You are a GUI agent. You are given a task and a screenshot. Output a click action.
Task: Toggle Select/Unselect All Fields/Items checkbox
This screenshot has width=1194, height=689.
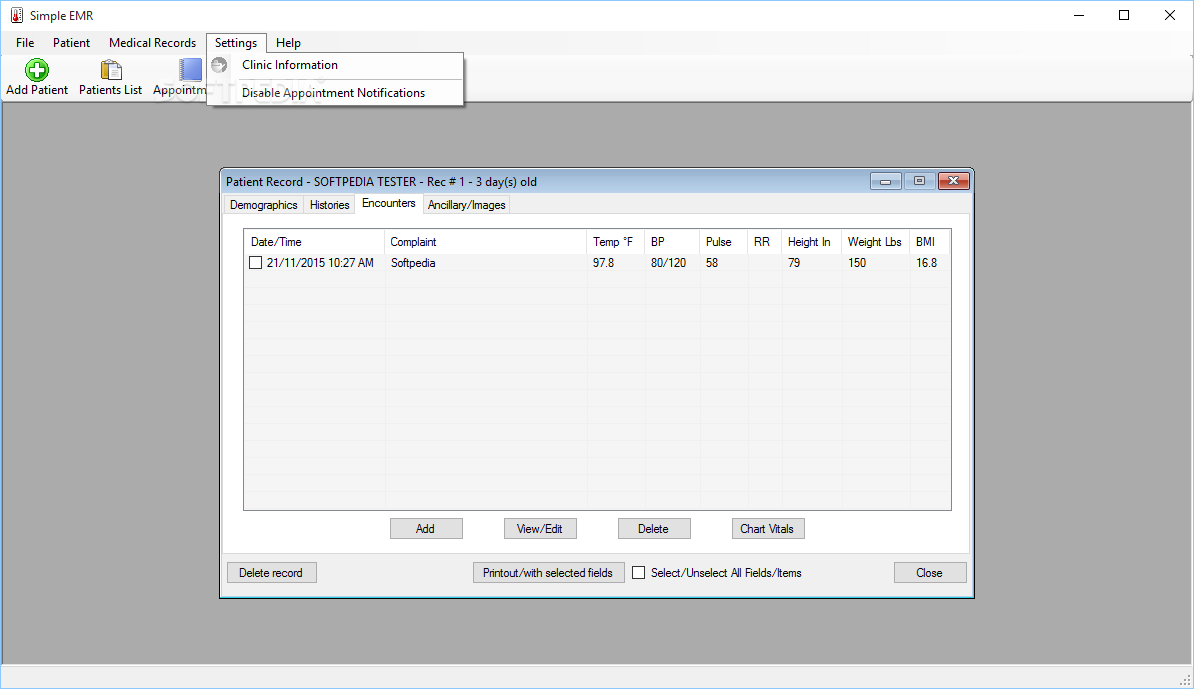click(639, 573)
